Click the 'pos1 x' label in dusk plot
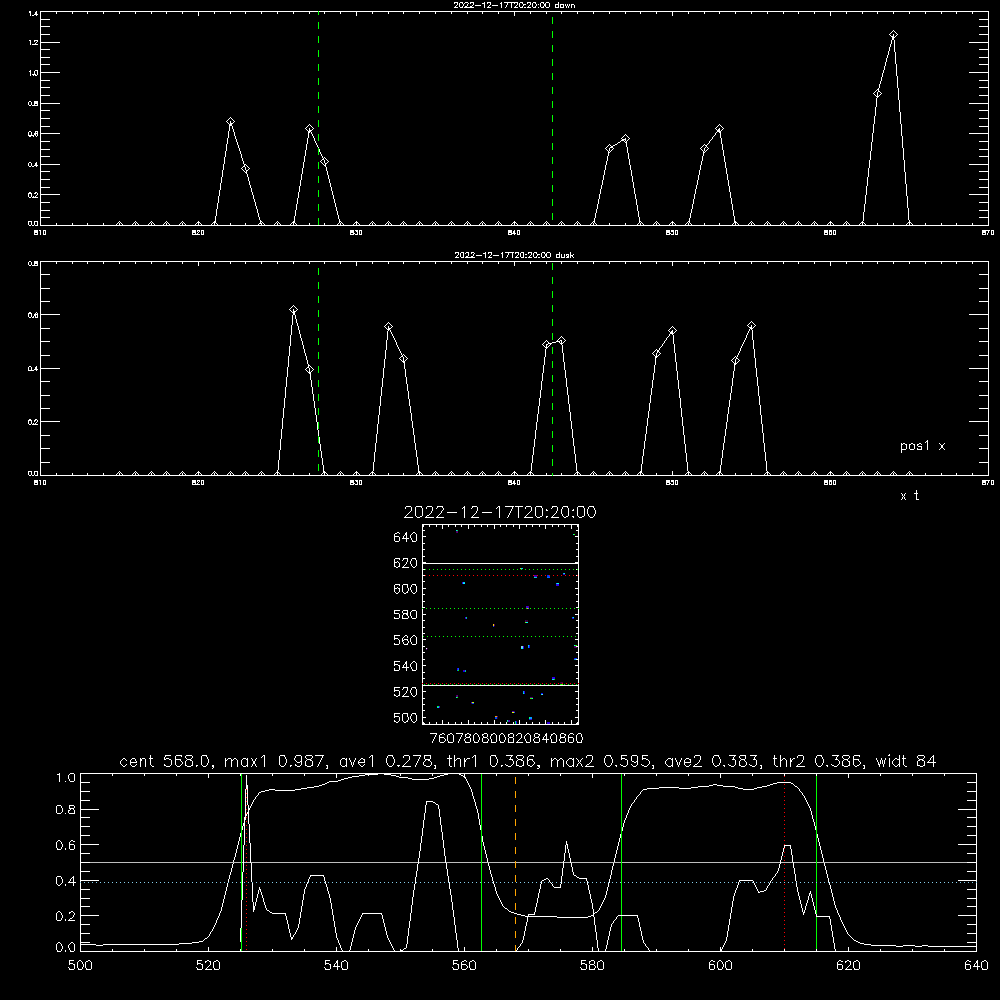This screenshot has height=1000, width=1000. (922, 446)
